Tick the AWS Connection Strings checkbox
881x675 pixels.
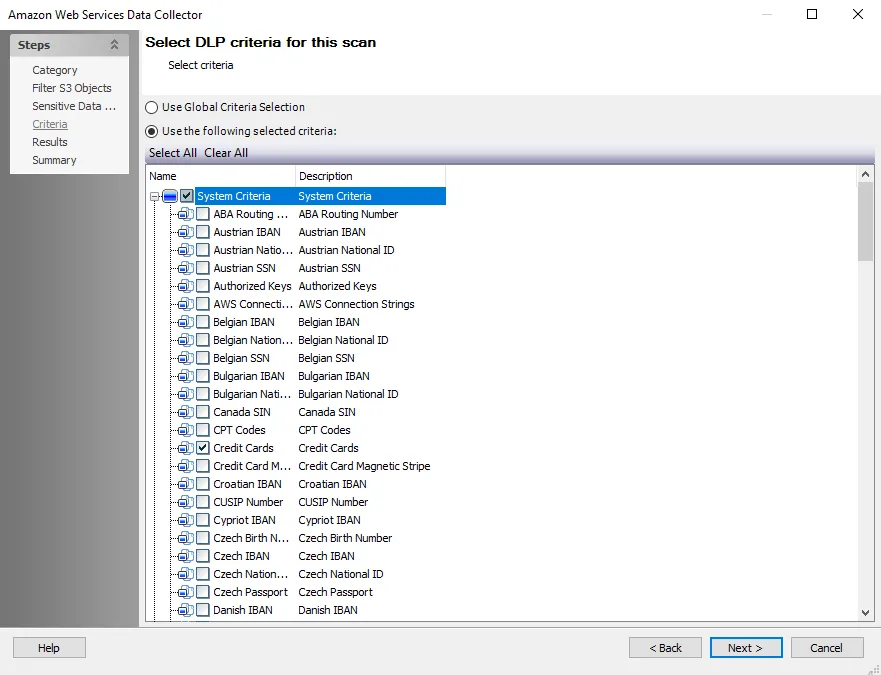pyautogui.click(x=203, y=304)
